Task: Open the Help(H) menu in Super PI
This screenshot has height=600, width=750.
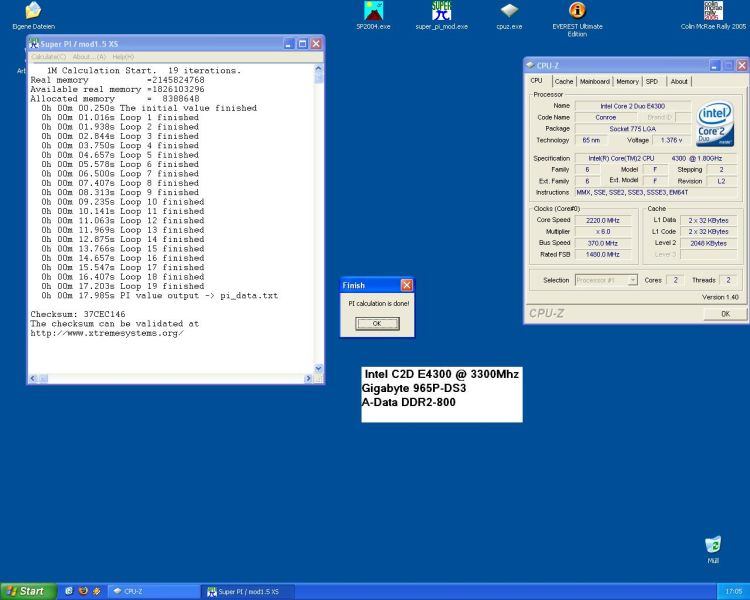Action: click(123, 57)
